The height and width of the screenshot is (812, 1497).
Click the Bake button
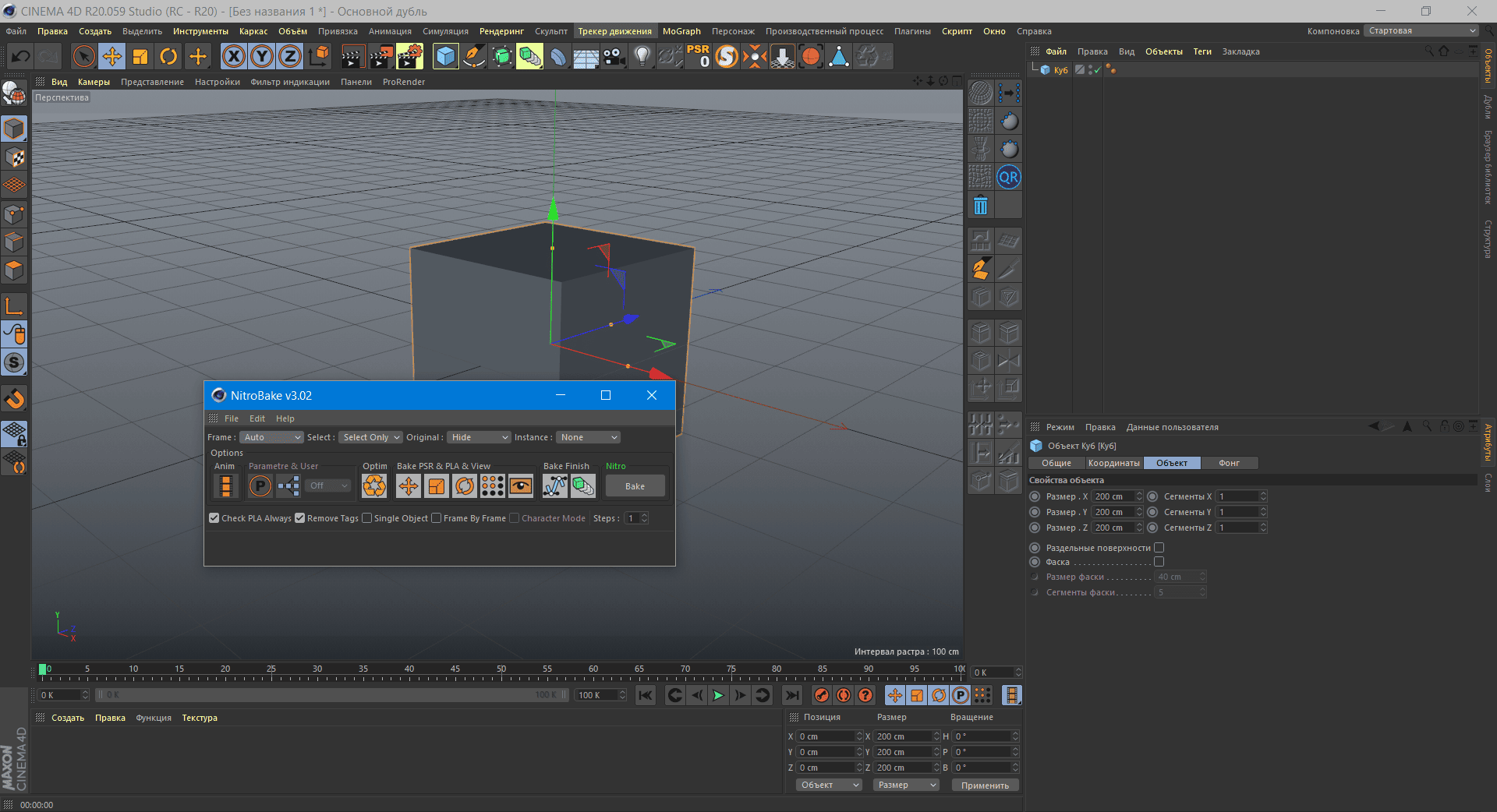(635, 486)
